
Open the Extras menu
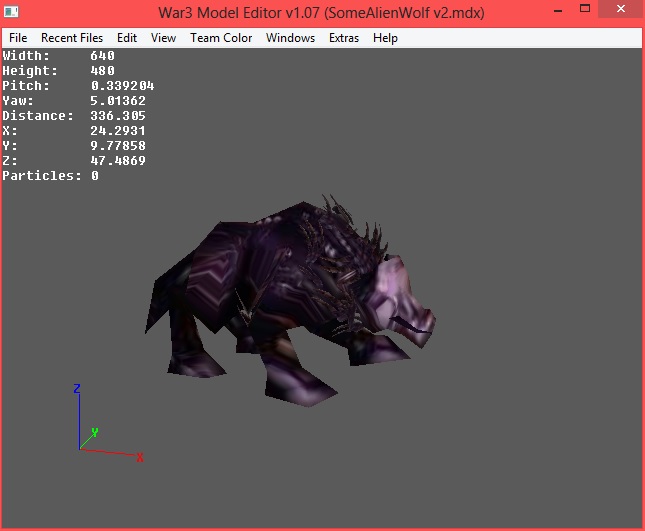[344, 38]
